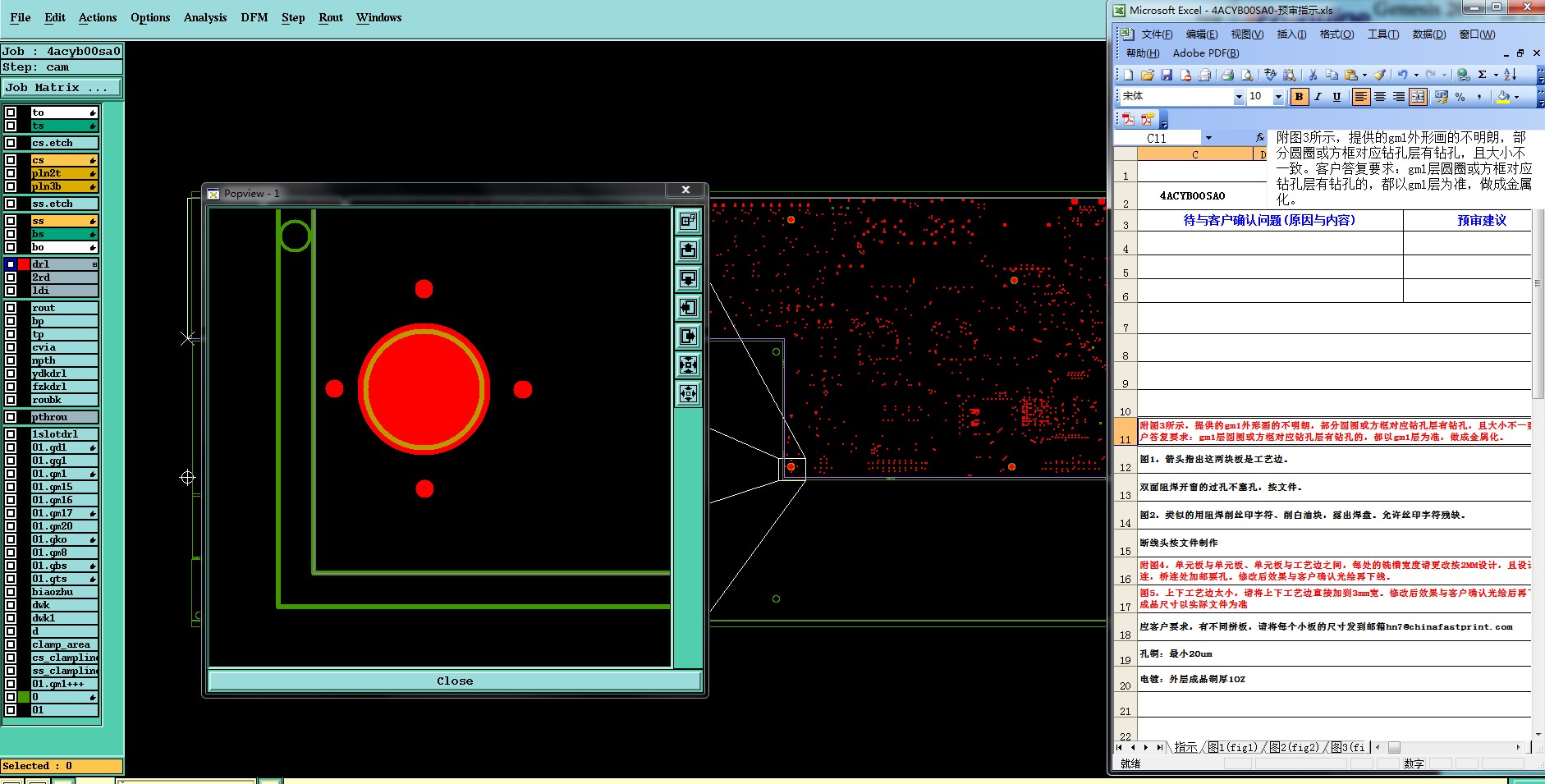The width and height of the screenshot is (1545, 784).
Task: Click Popview zoom-in converging arrows icon
Action: pos(688,364)
